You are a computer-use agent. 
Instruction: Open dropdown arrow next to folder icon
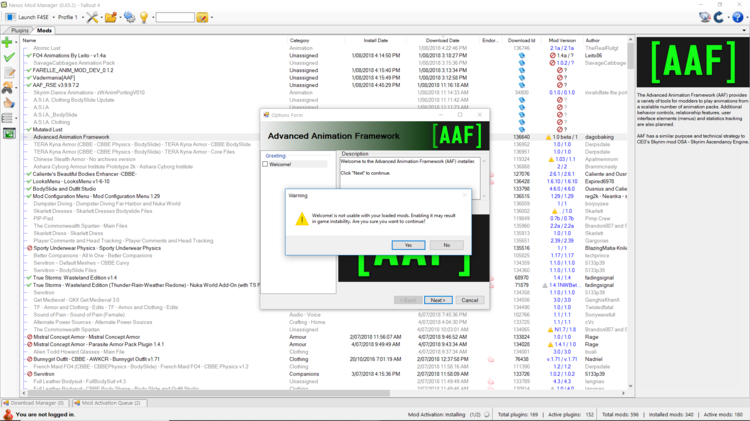coord(120,18)
